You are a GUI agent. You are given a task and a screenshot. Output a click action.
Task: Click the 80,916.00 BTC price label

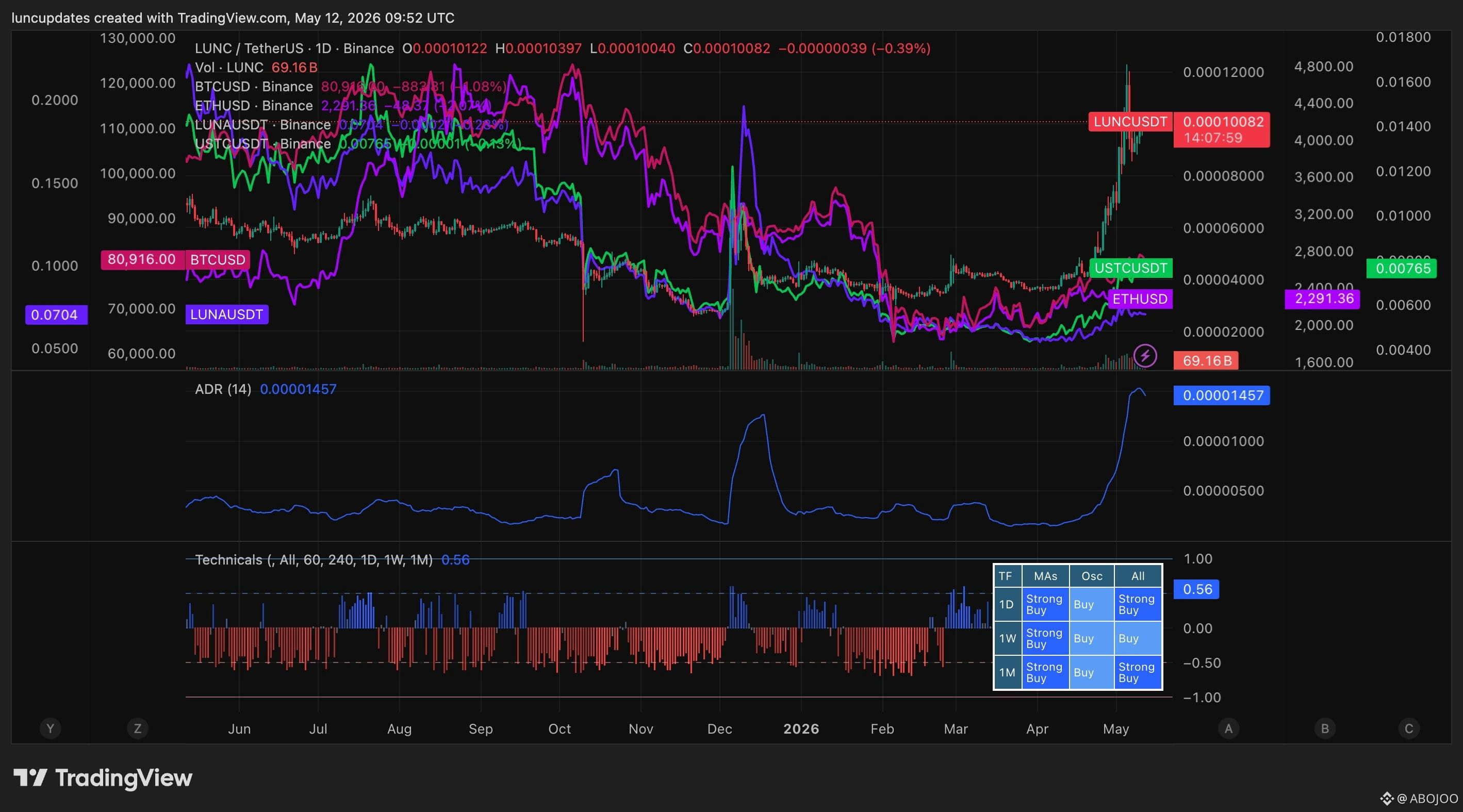pyautogui.click(x=142, y=259)
